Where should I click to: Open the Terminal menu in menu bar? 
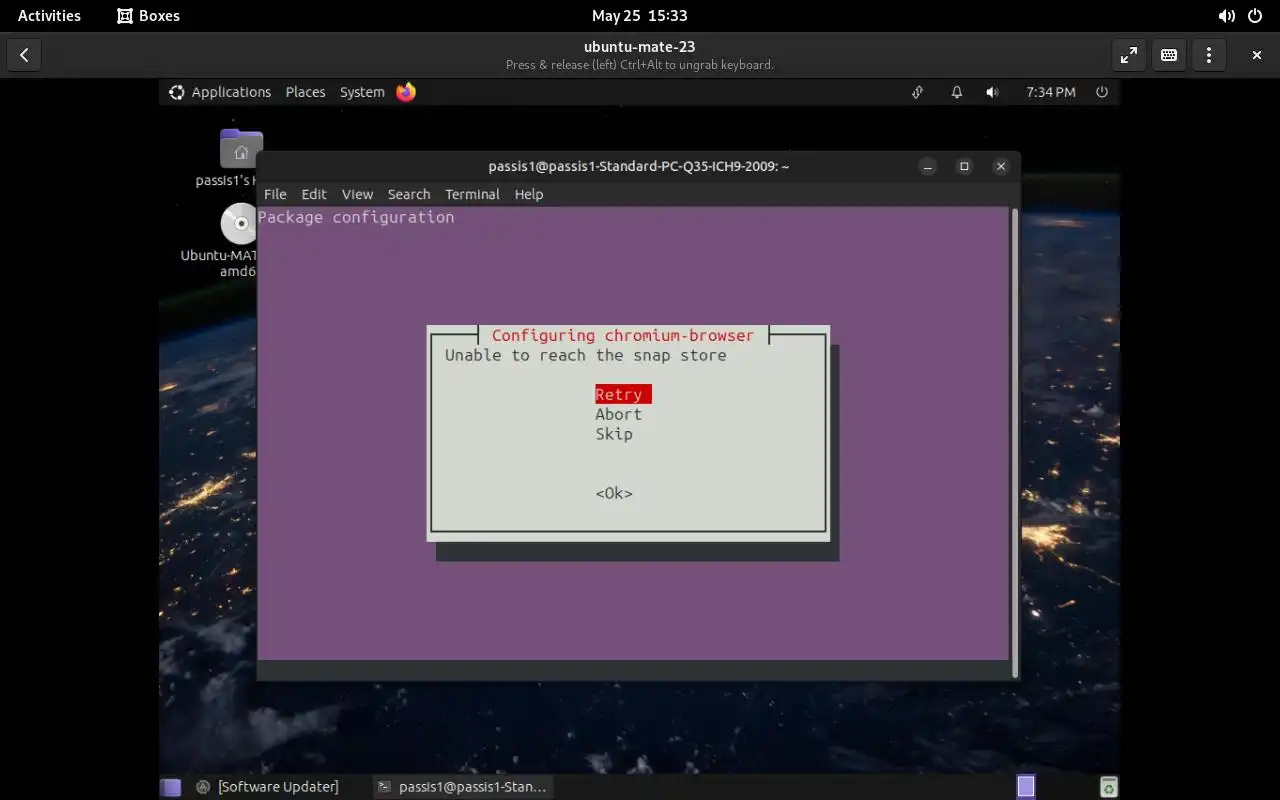(x=472, y=194)
